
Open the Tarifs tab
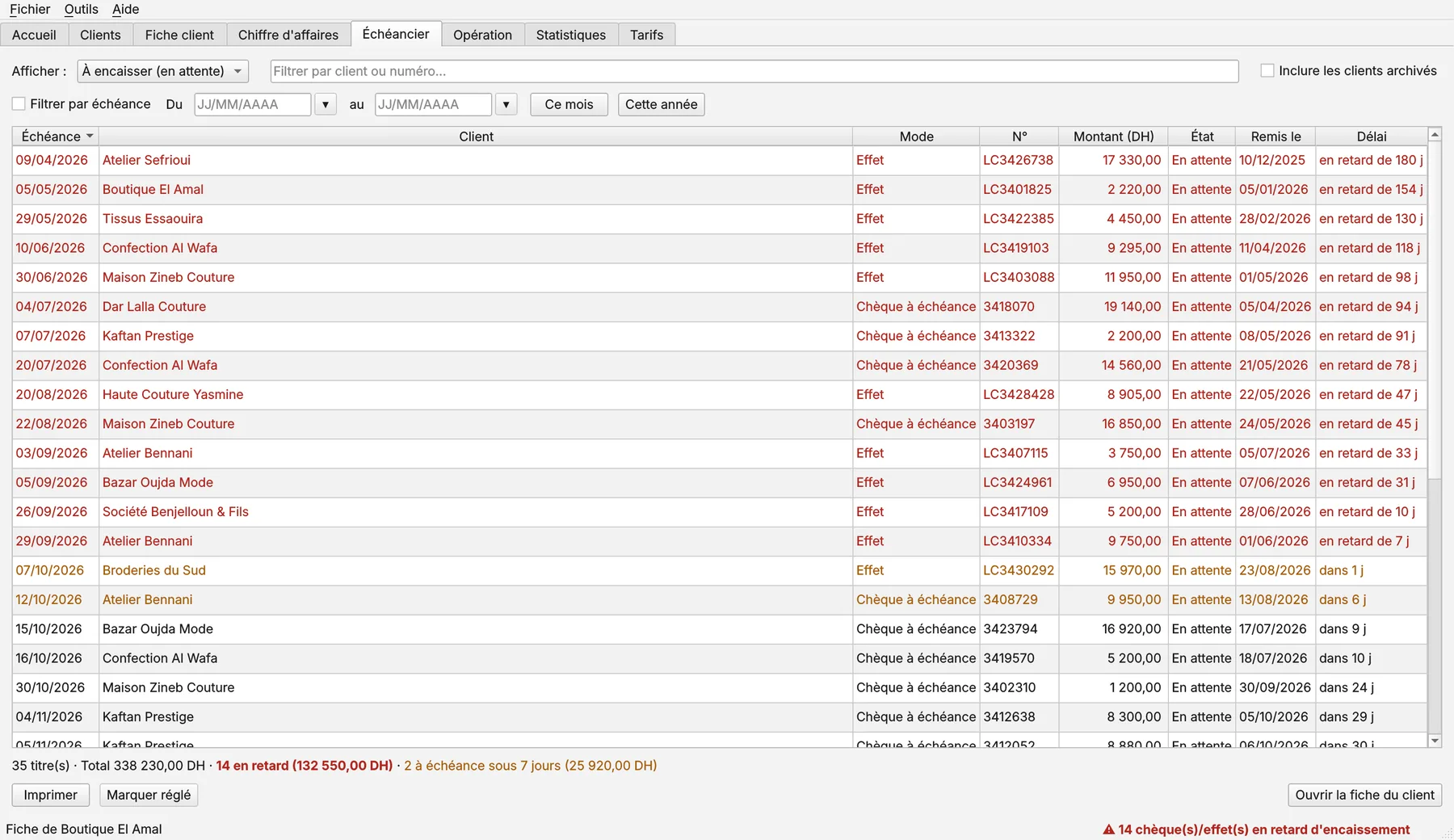click(646, 35)
